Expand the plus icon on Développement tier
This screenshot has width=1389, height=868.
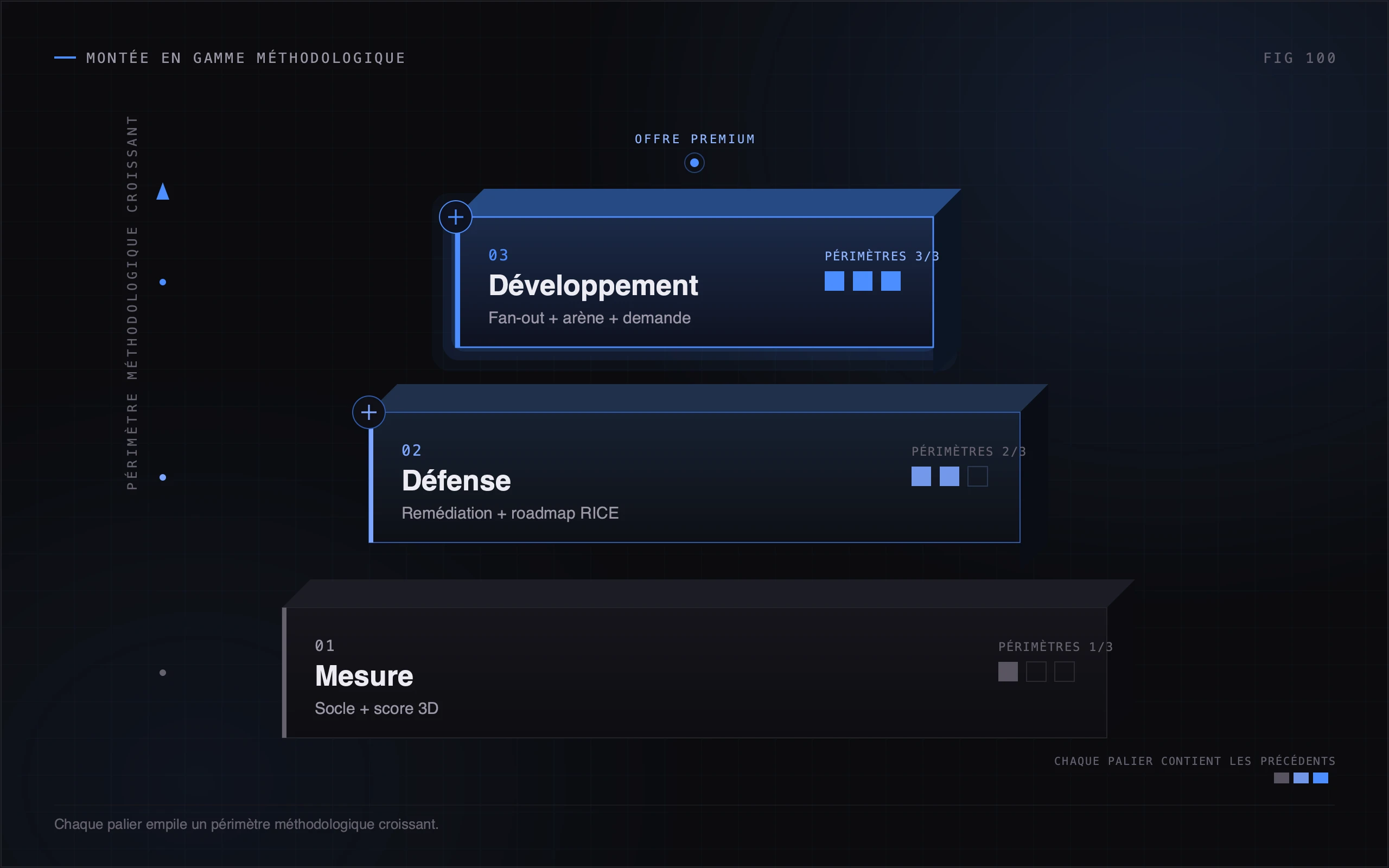click(456, 217)
